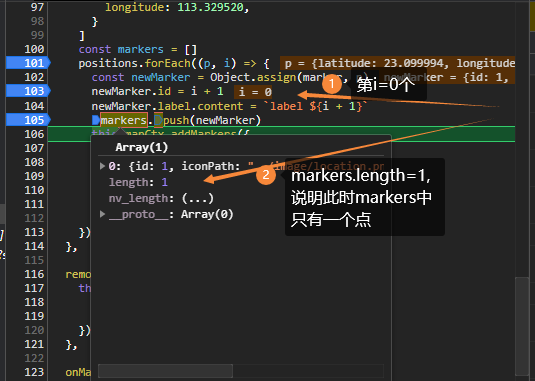This screenshot has height=381, width=535.
Task: Toggle the breakpoint on line 103
Action: point(28,91)
